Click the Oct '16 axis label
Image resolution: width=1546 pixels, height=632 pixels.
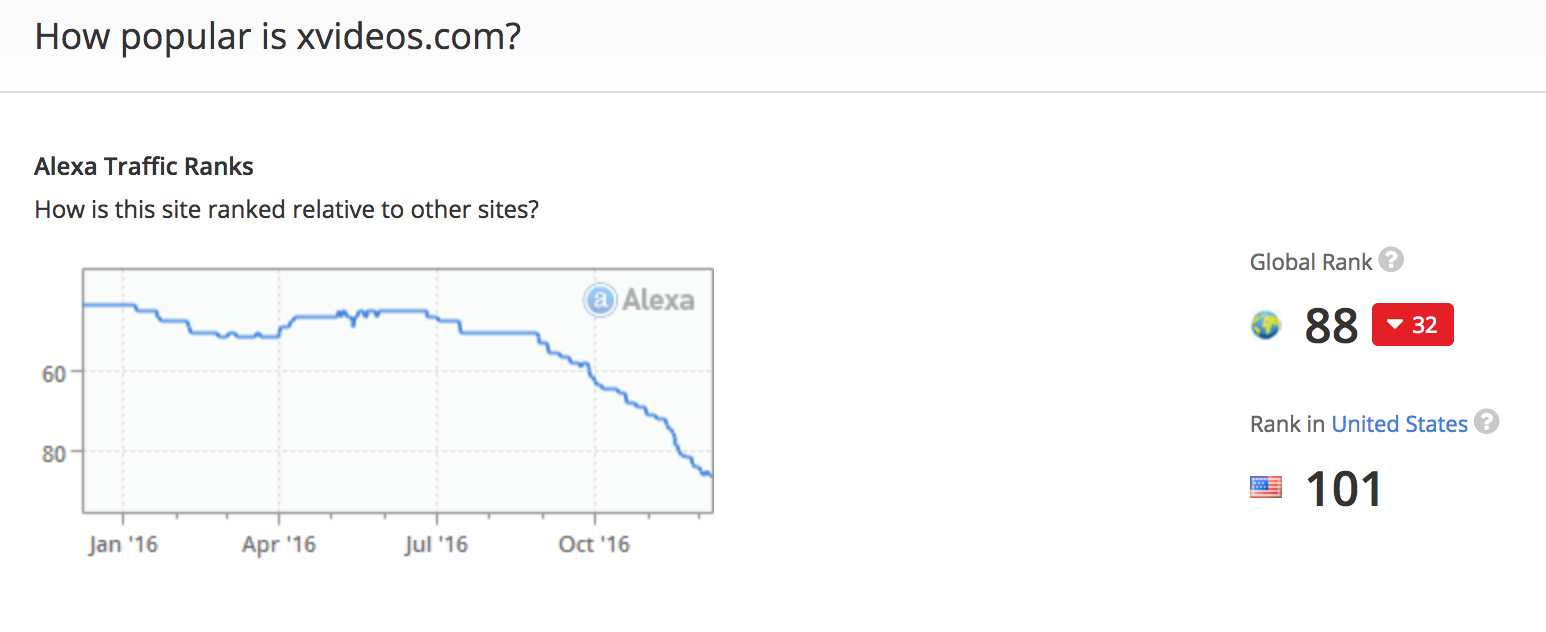[594, 545]
